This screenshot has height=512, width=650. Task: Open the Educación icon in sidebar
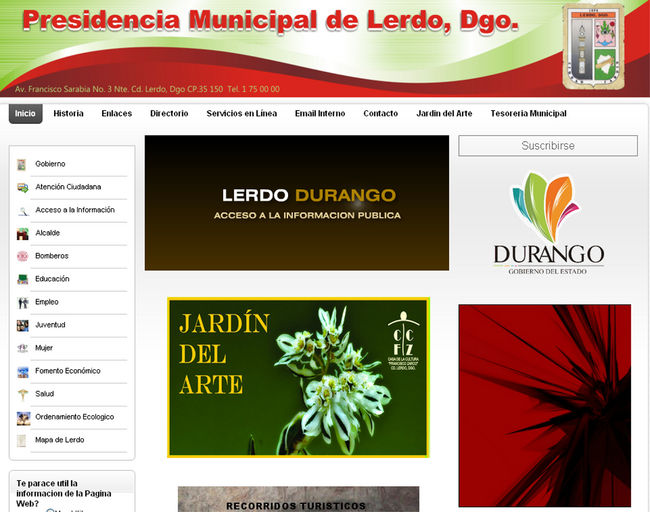[x=22, y=279]
